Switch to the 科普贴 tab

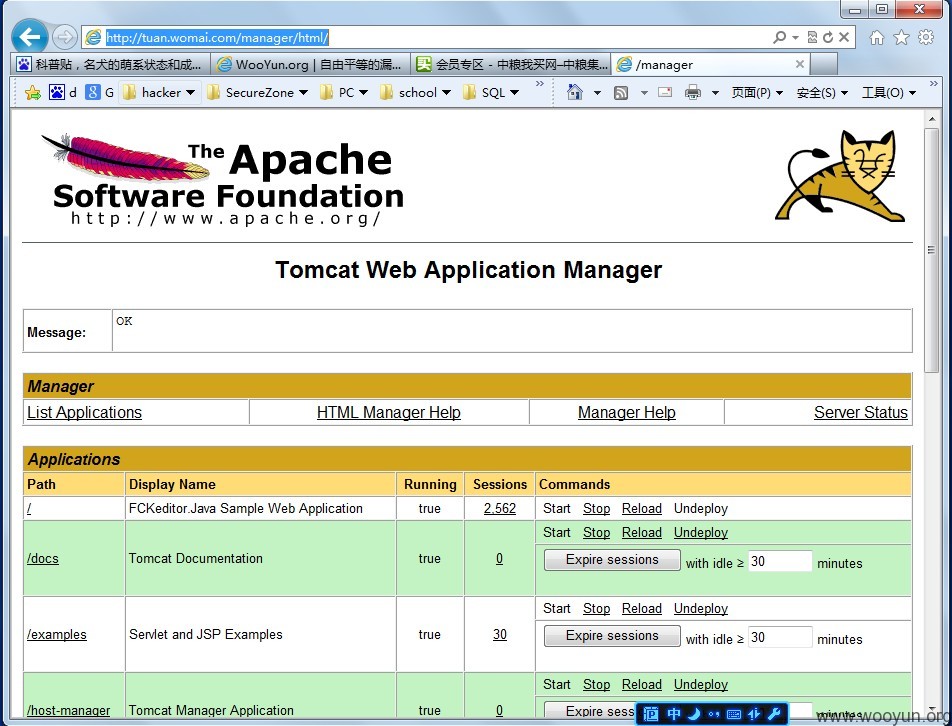coord(110,64)
